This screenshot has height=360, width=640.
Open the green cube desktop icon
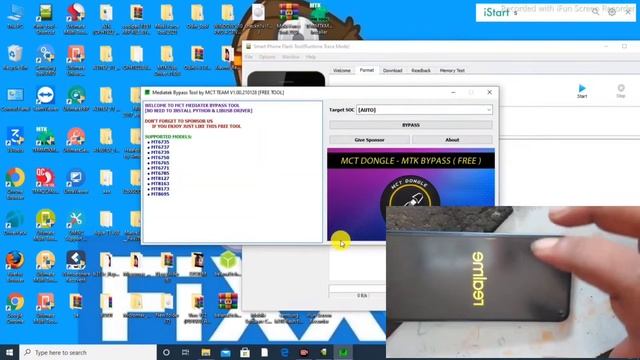click(228, 263)
